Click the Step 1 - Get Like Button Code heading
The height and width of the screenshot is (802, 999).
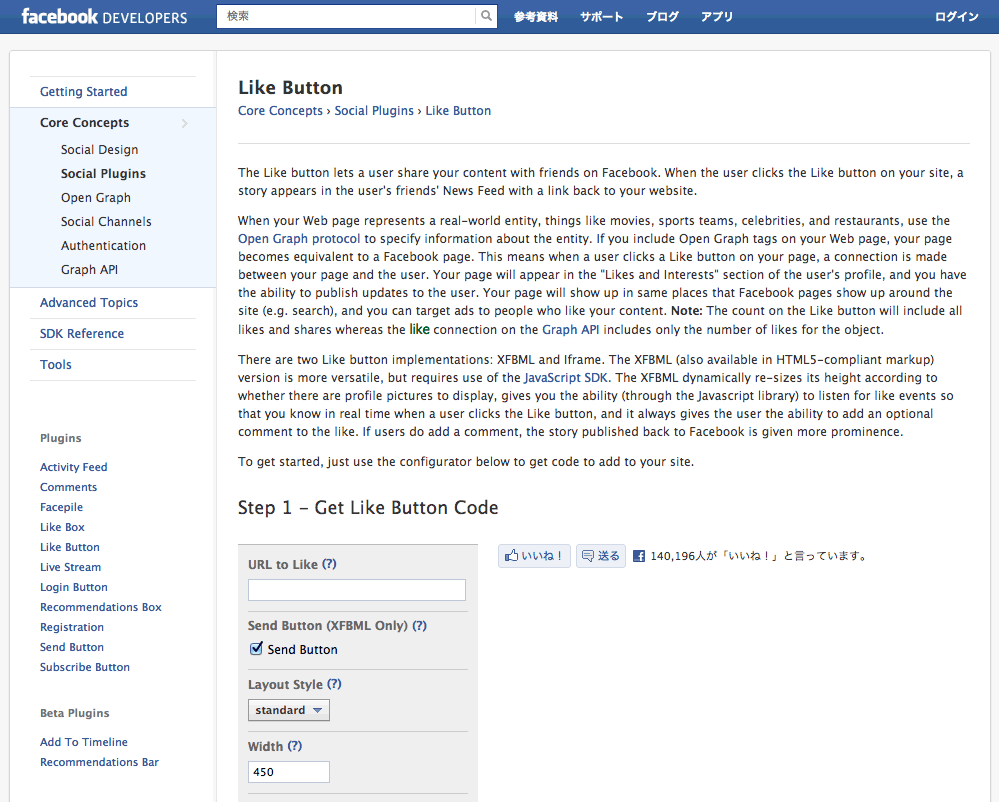[368, 508]
